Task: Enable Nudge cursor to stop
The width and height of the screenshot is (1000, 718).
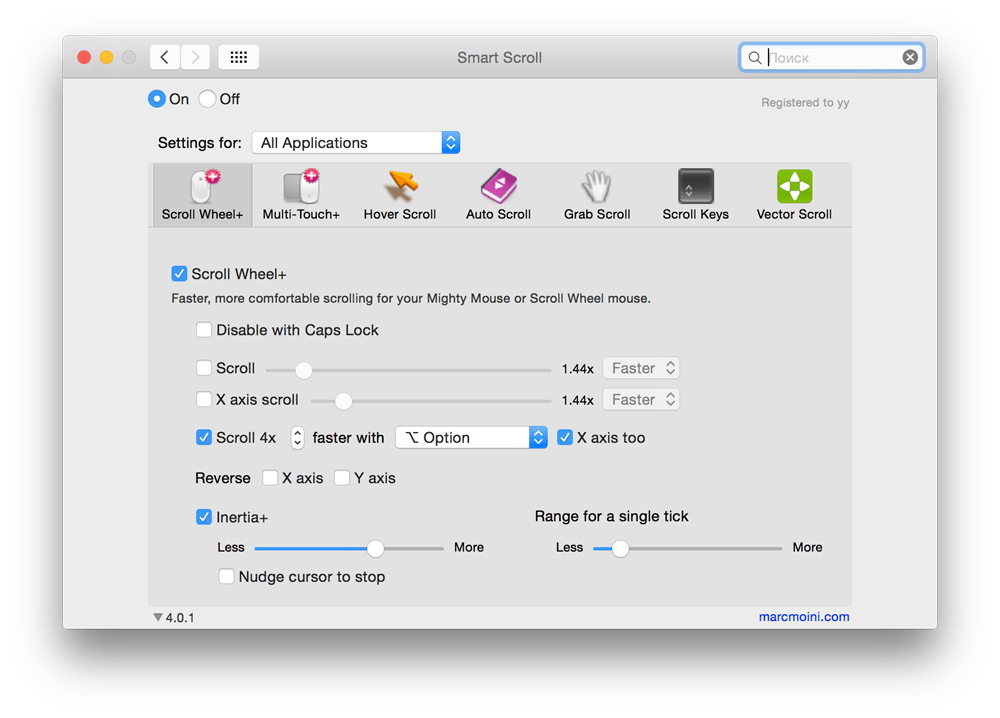Action: click(226, 576)
